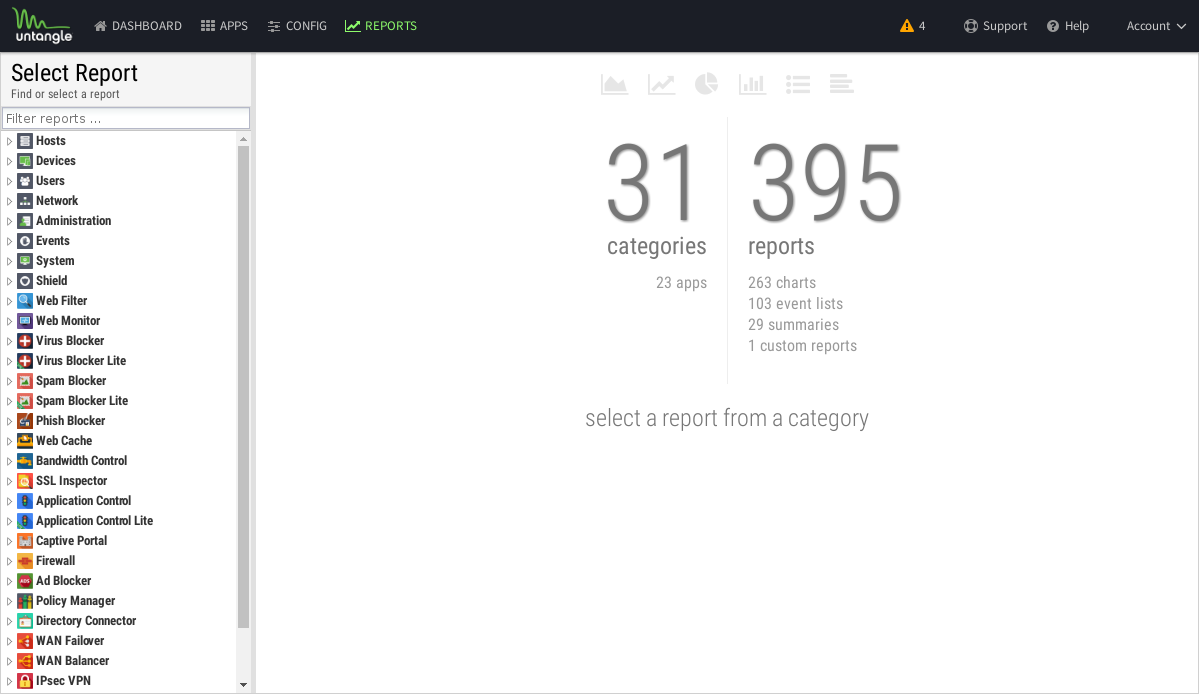Click the alert warning triangle icon
Screen dimensions: 1199x694
[907, 26]
